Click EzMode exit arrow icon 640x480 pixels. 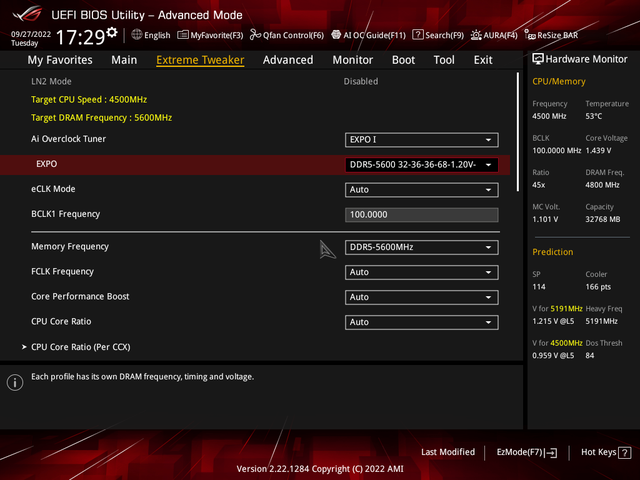(x=551, y=453)
